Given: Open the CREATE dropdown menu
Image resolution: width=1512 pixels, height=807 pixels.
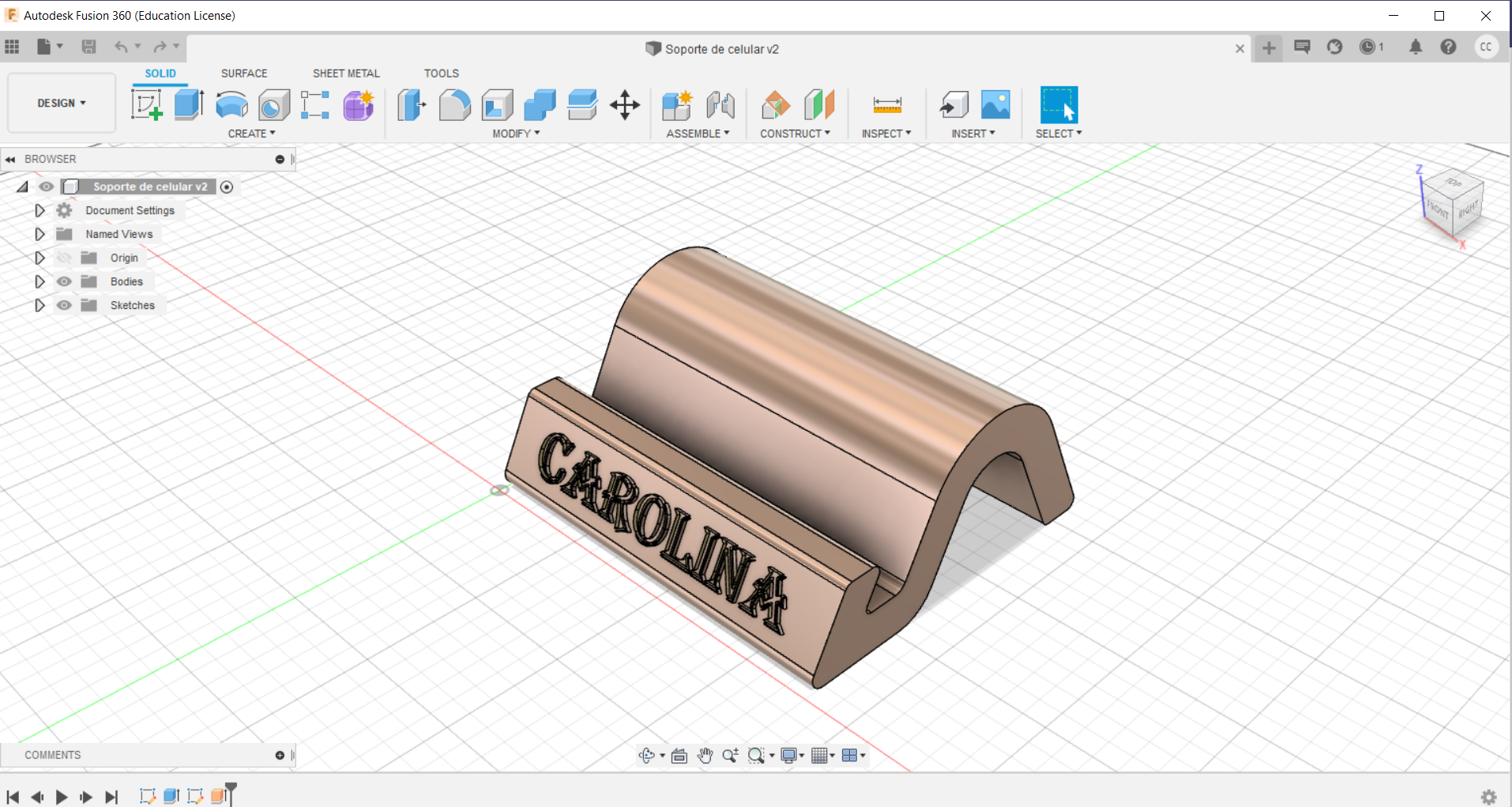Looking at the screenshot, I should pos(252,134).
